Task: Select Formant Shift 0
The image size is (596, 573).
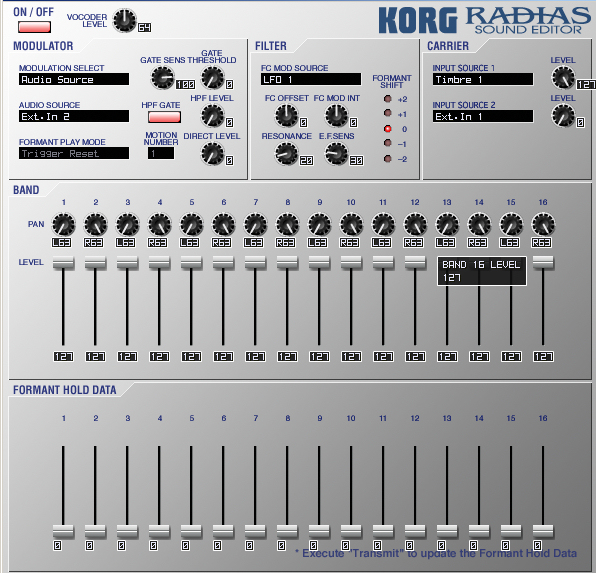Action: (388, 129)
